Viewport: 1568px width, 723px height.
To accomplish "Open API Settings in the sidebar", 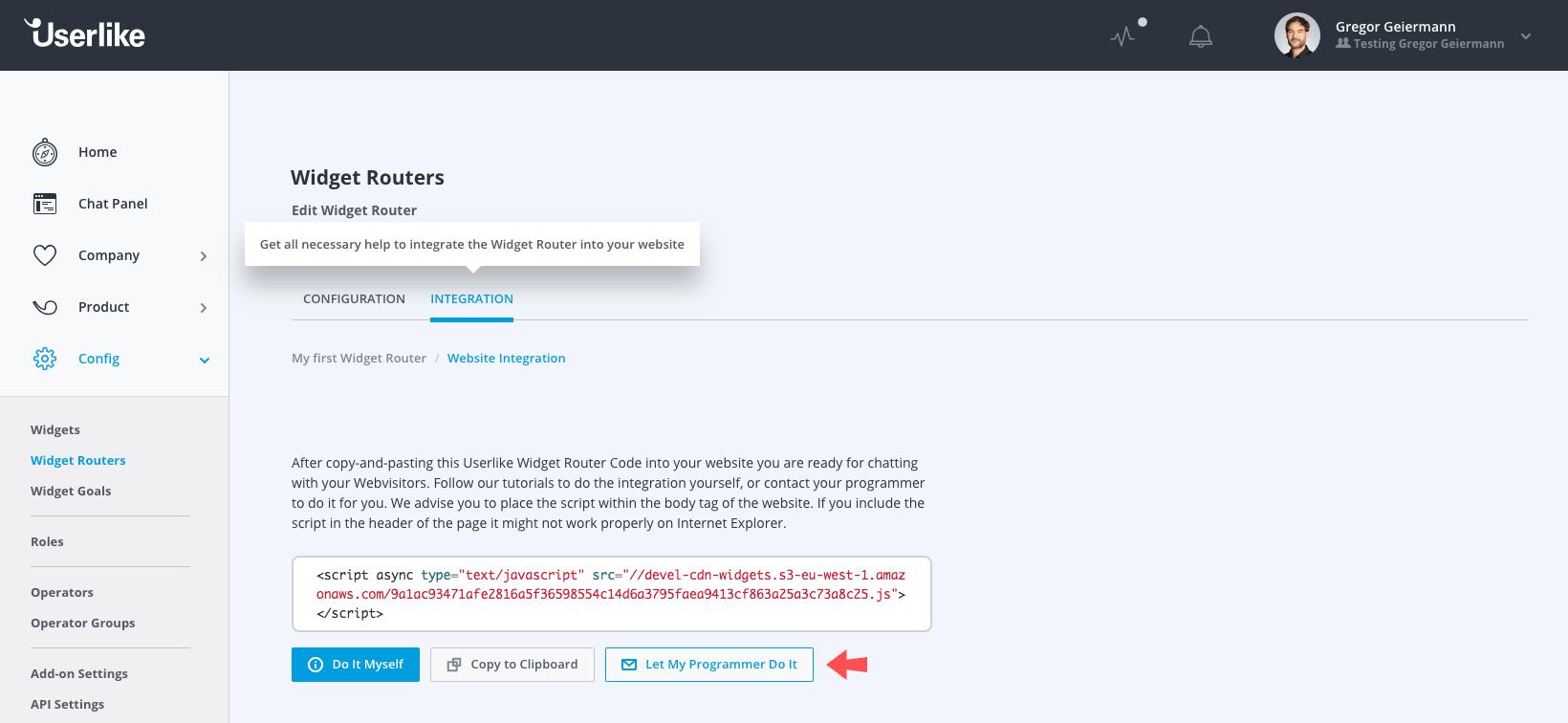I will [68, 705].
